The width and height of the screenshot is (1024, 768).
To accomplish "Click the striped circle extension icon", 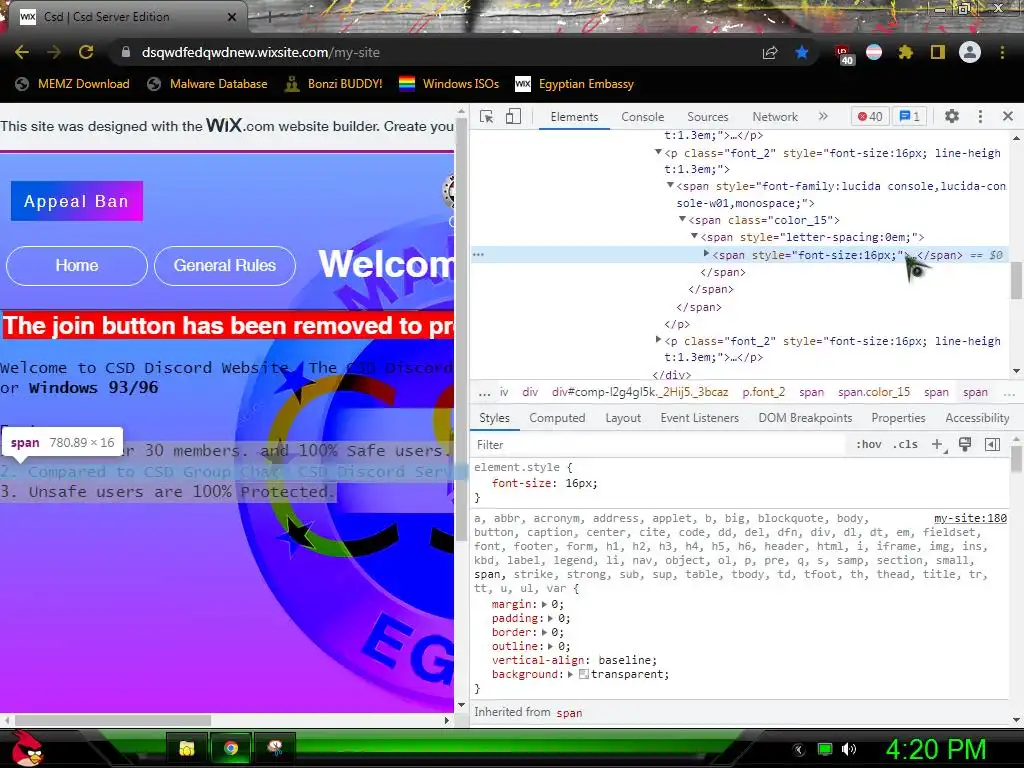I will (874, 52).
